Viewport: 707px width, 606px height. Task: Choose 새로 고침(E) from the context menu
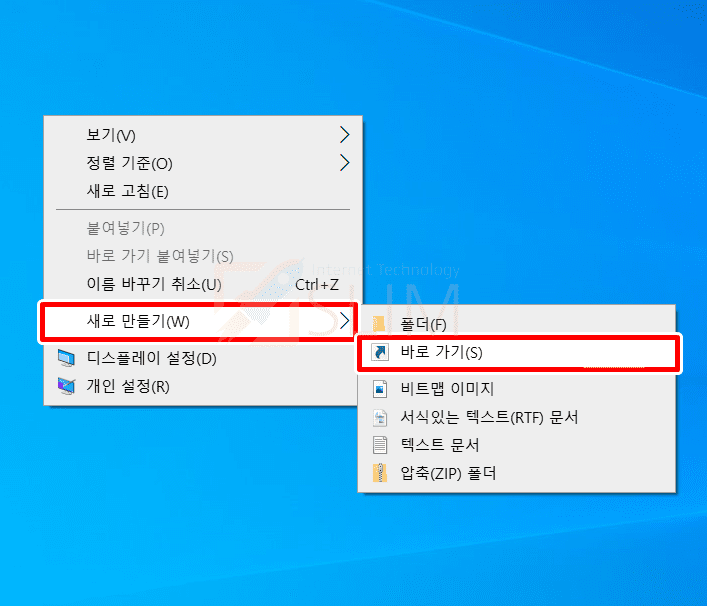click(203, 191)
